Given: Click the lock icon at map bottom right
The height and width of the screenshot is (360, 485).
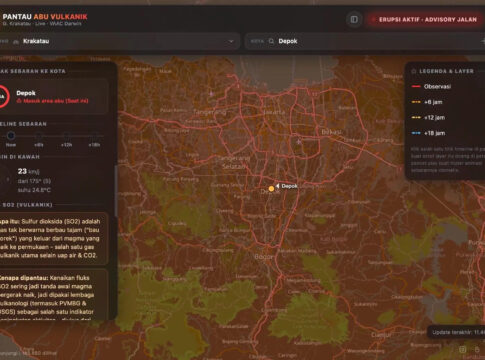Looking at the screenshot, I should coord(477,349).
